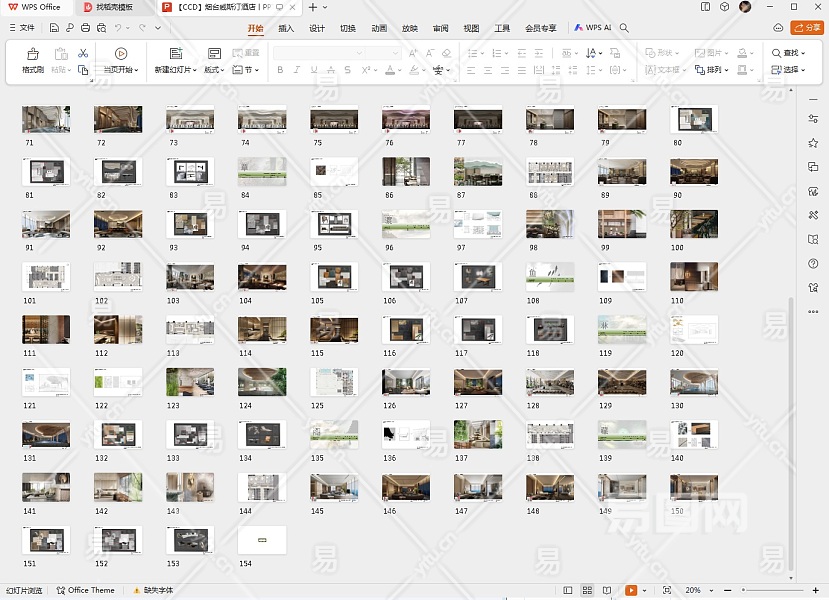Click the settings sliders icon in sidebar
829x600 pixels.
click(x=813, y=119)
